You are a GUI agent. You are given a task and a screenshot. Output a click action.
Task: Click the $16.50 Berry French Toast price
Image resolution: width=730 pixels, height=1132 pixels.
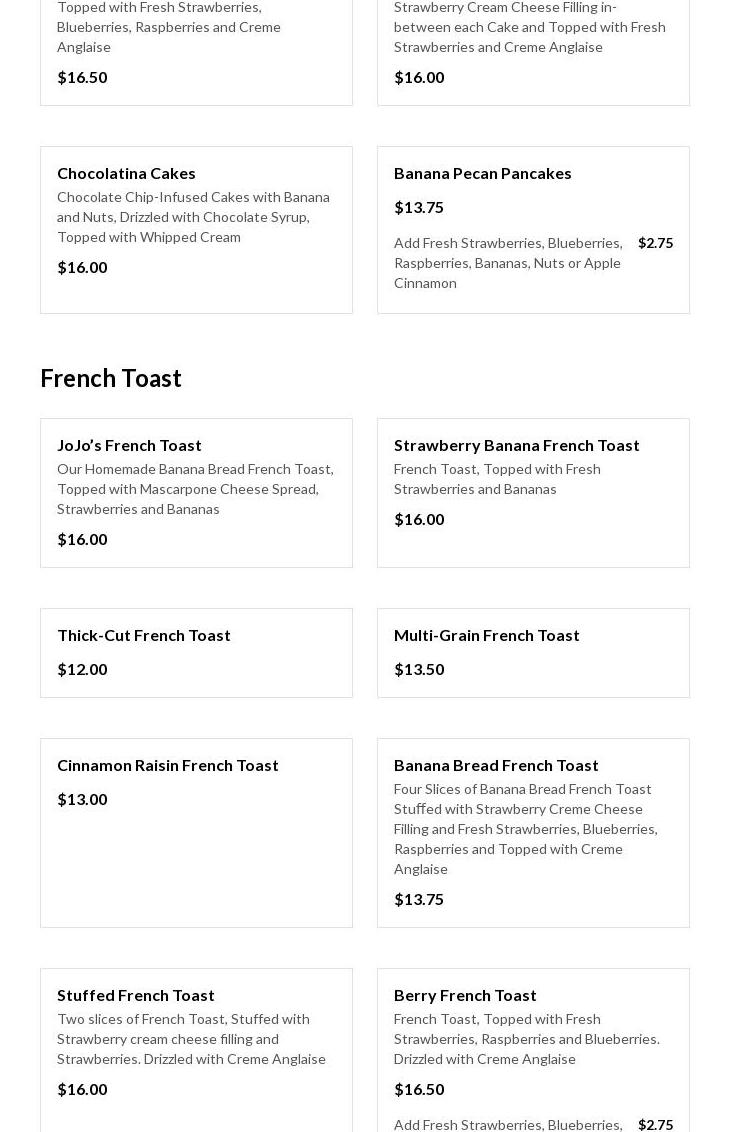coord(418,1089)
